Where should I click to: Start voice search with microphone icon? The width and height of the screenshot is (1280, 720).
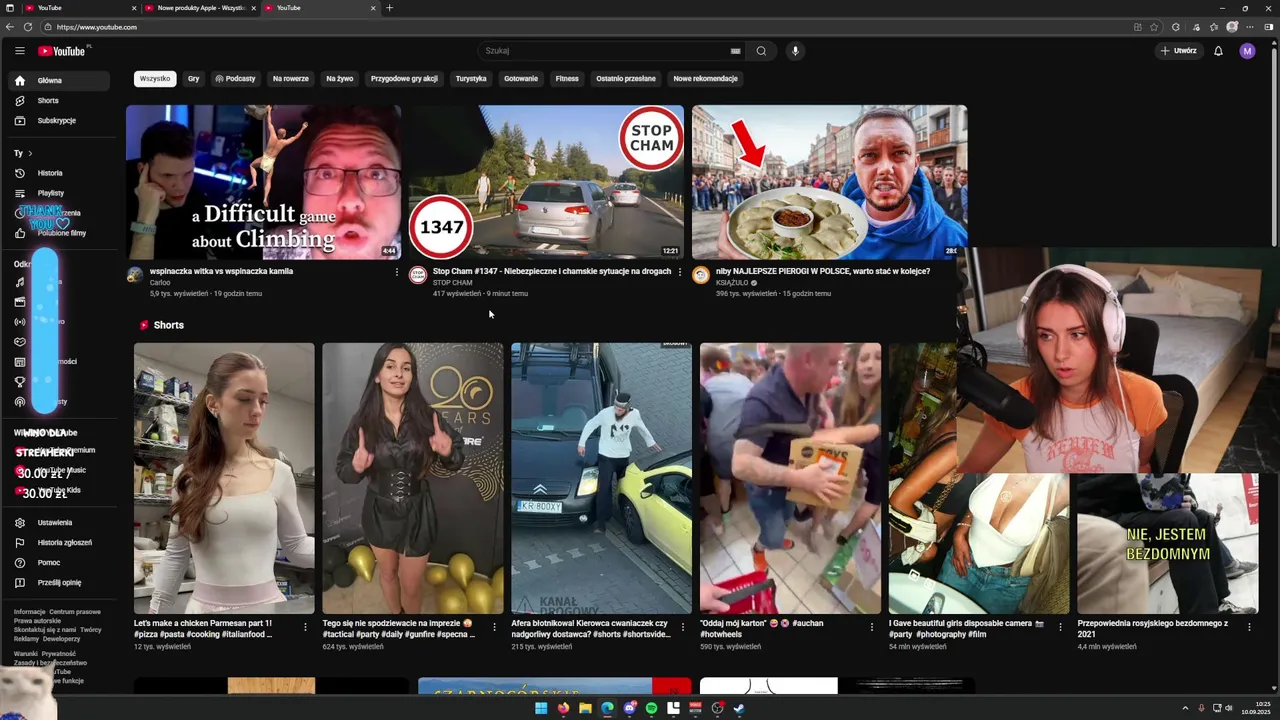pyautogui.click(x=795, y=51)
